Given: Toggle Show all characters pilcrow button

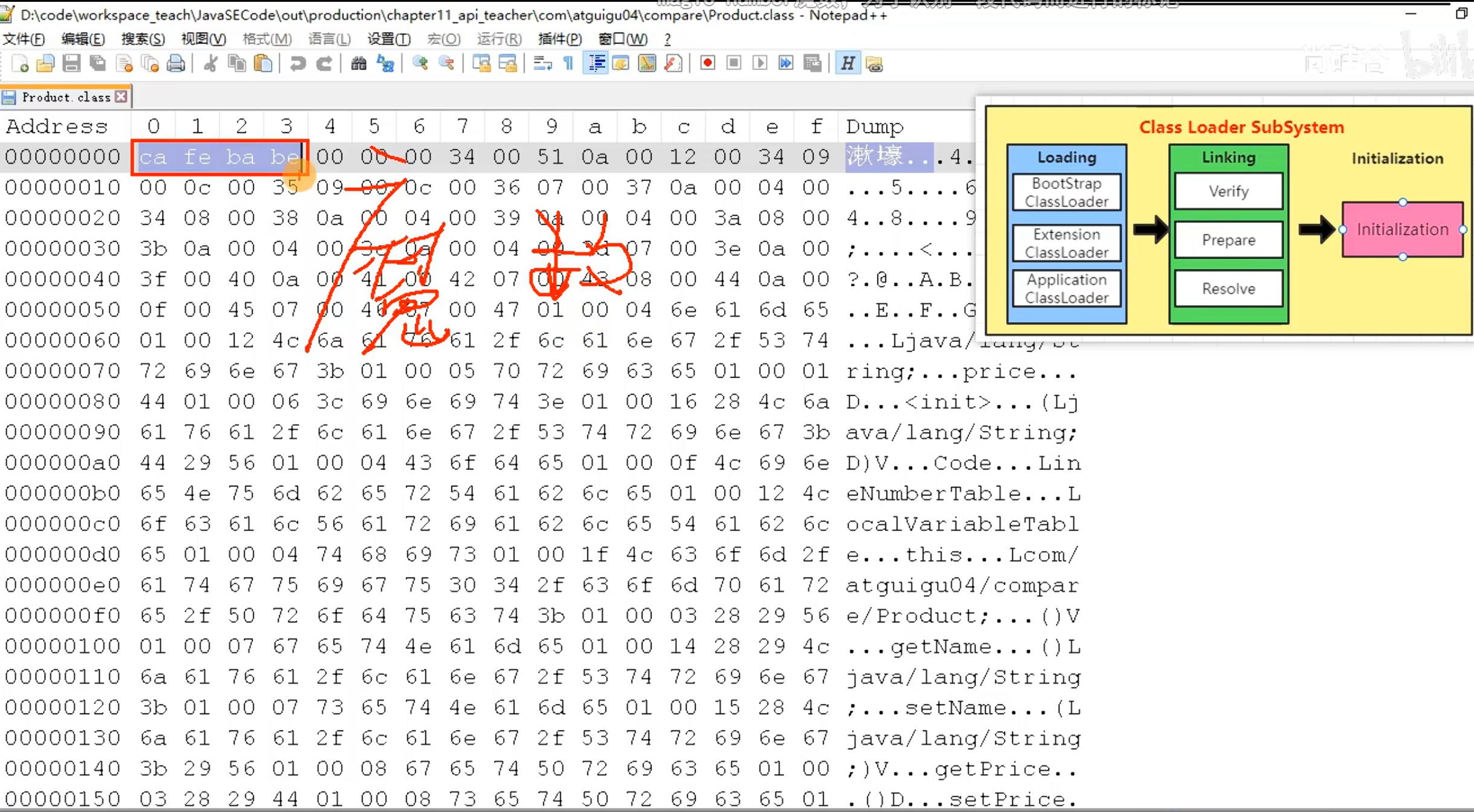Looking at the screenshot, I should click(569, 63).
